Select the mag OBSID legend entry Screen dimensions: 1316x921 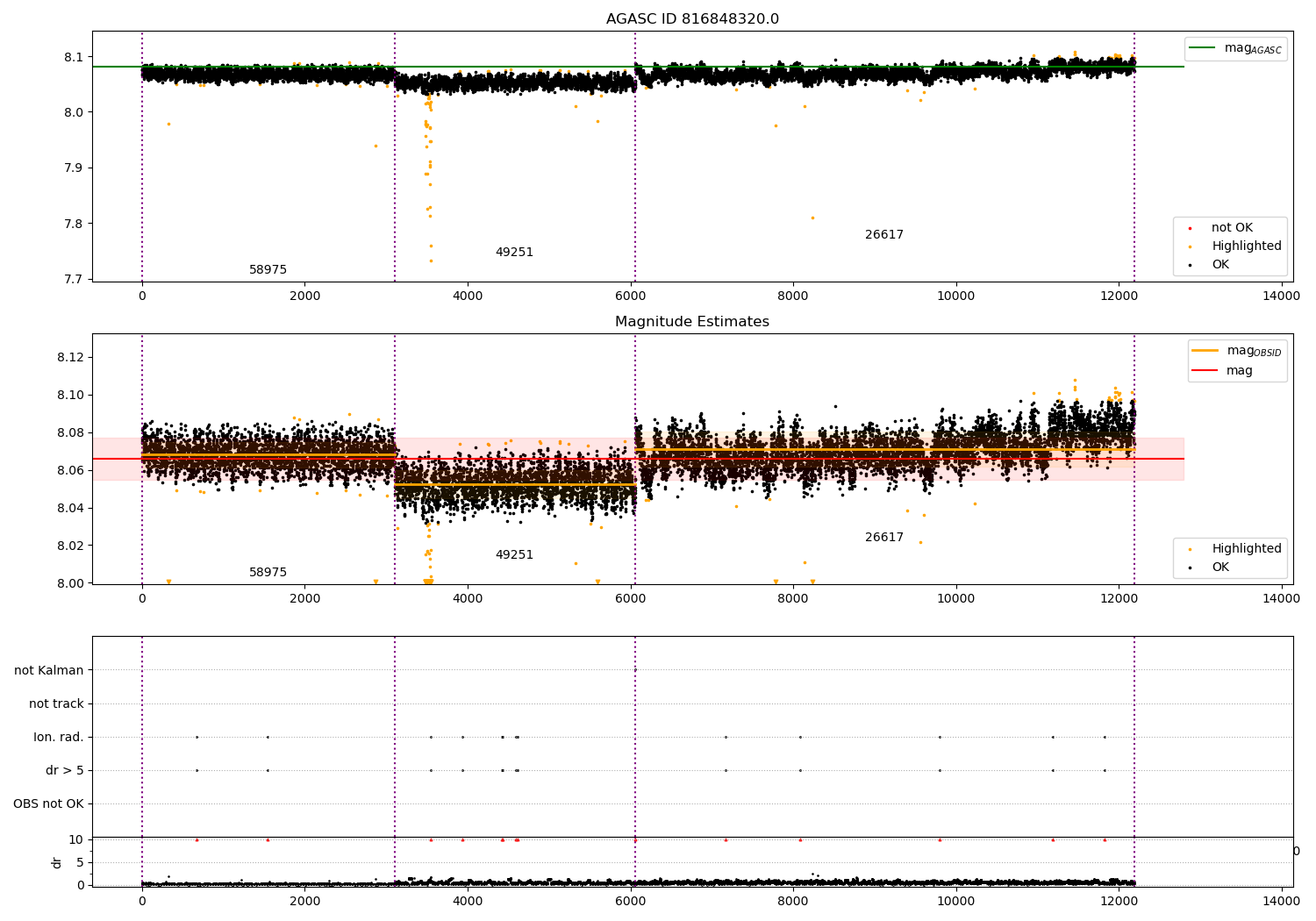pyautogui.click(x=1254, y=351)
